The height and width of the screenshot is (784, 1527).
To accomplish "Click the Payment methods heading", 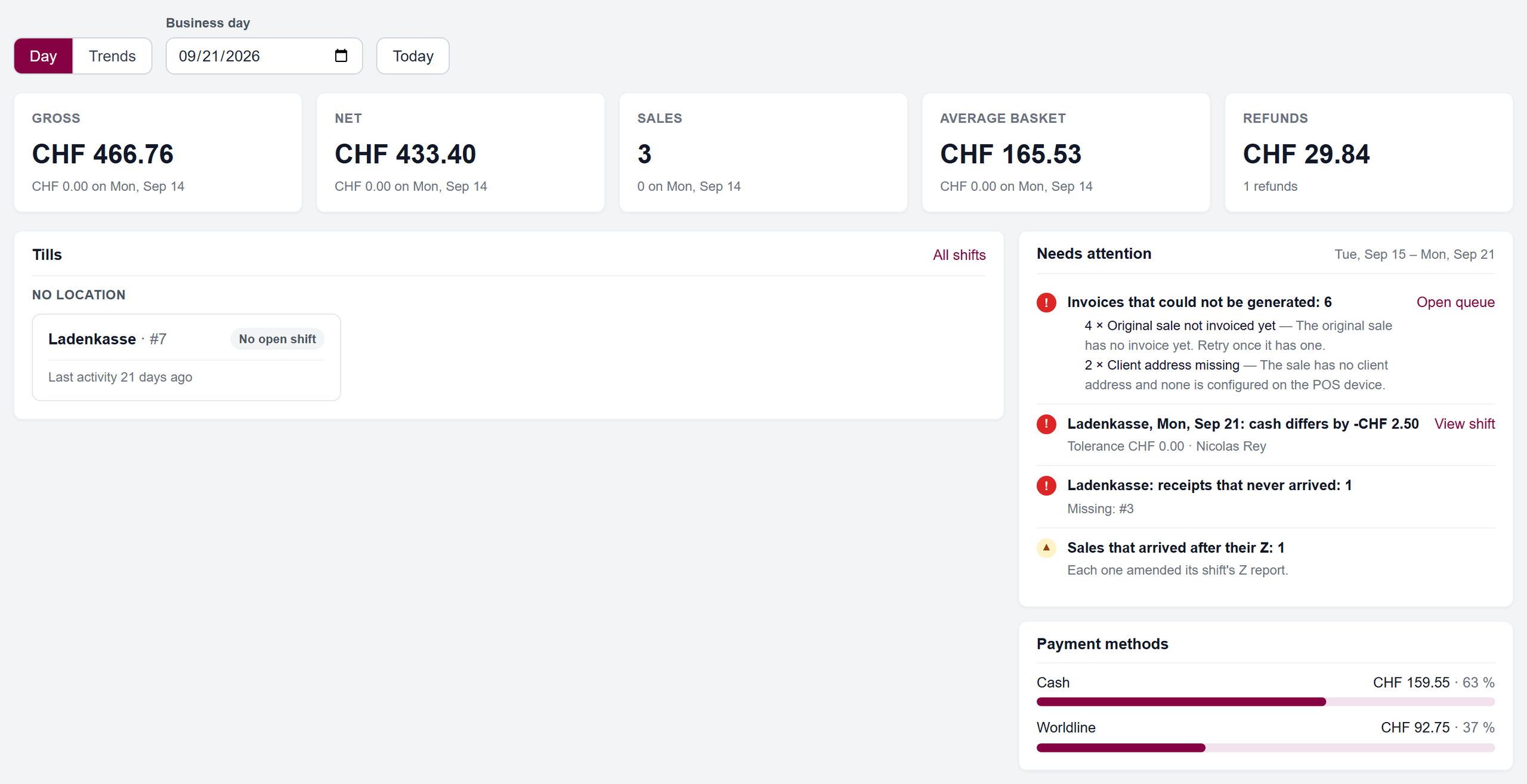I will pos(1102,644).
